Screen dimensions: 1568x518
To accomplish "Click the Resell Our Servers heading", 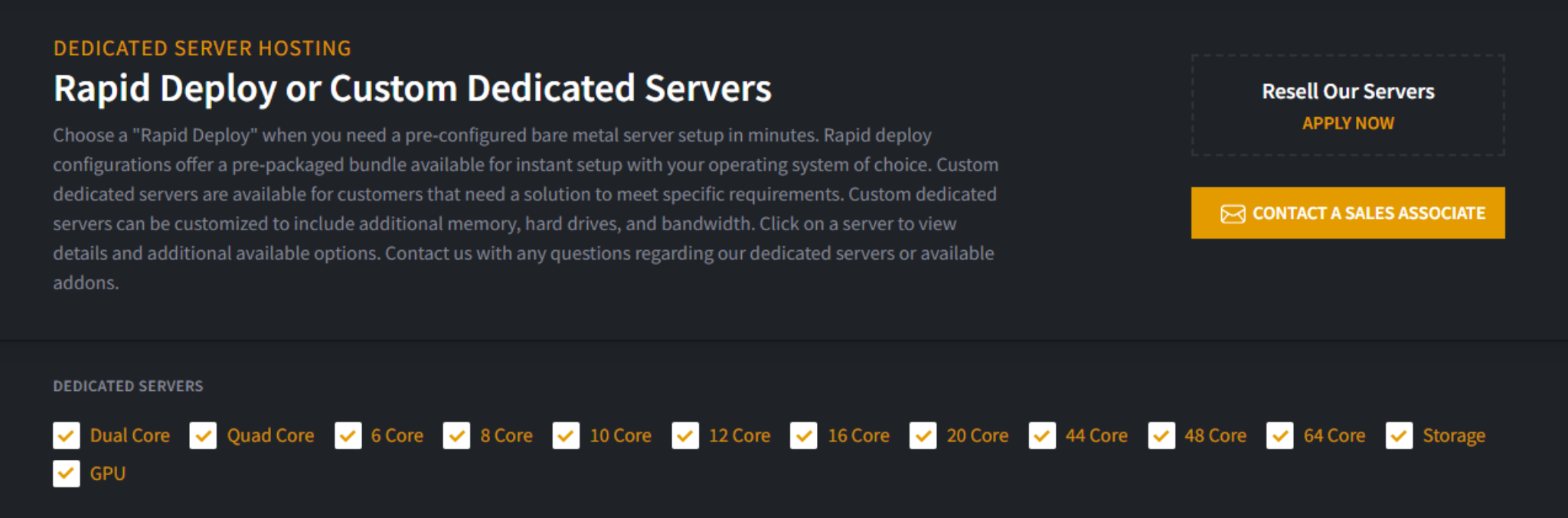I will (1348, 91).
